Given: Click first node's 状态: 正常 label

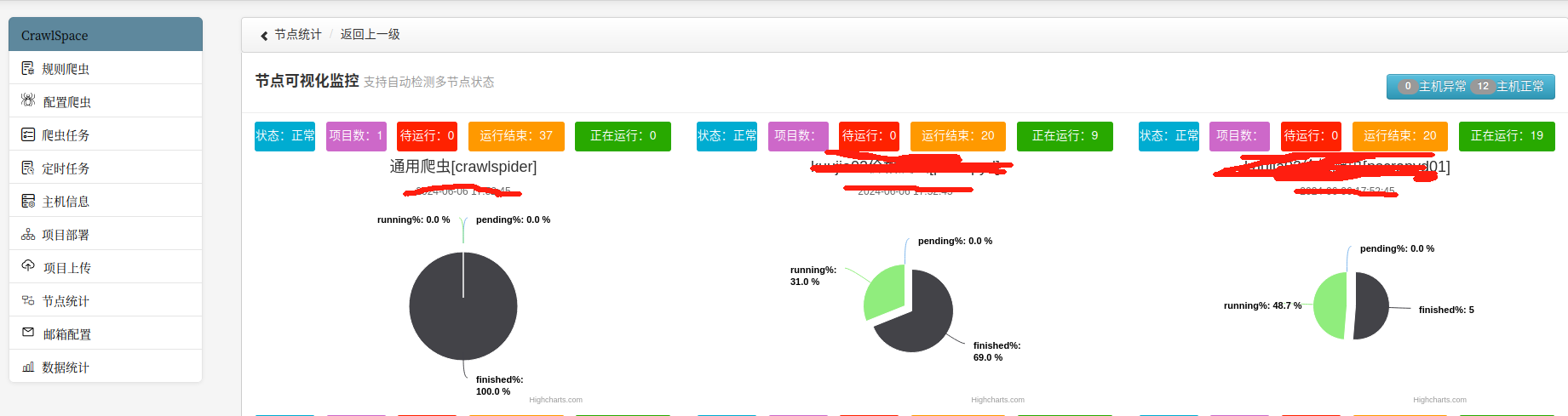Looking at the screenshot, I should pos(284,136).
